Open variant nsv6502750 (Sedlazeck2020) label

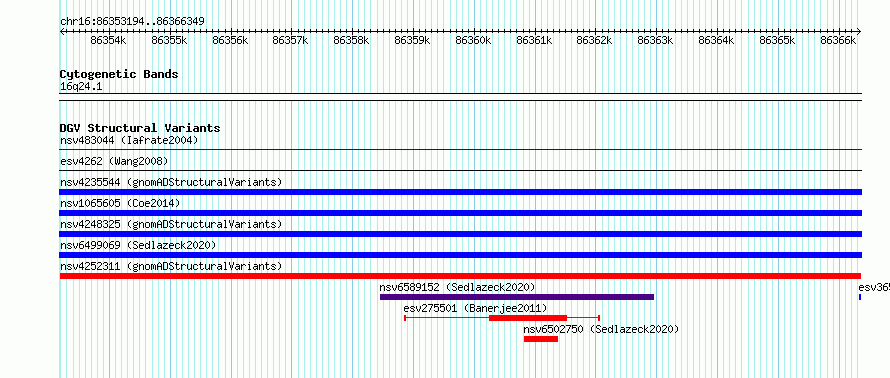tap(601, 329)
